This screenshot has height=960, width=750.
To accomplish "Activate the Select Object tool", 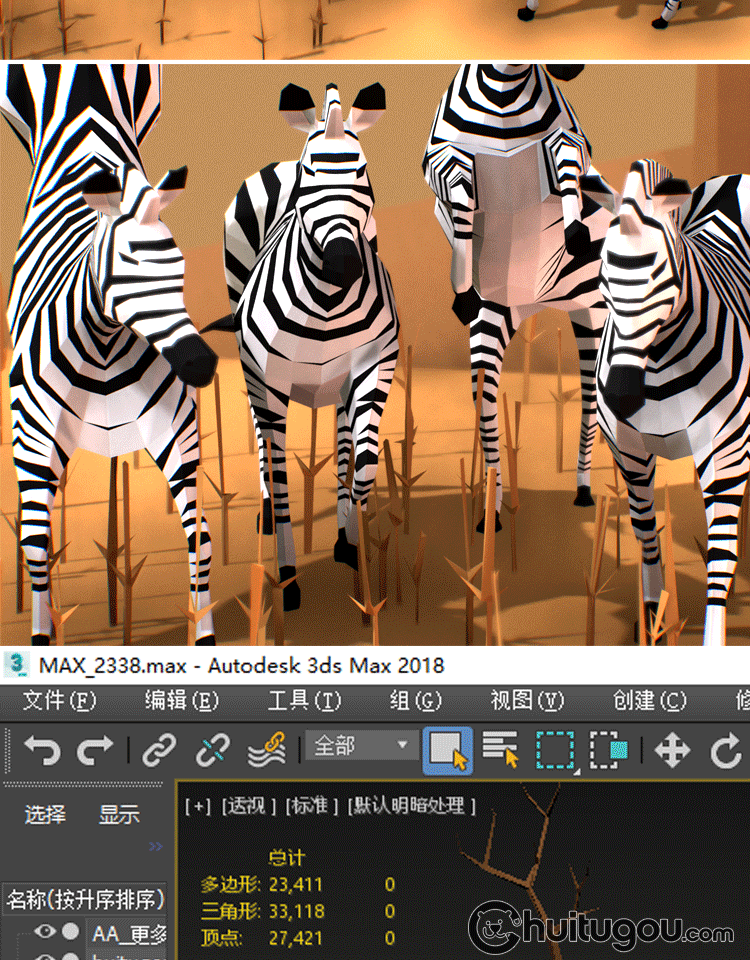I will click(x=447, y=750).
